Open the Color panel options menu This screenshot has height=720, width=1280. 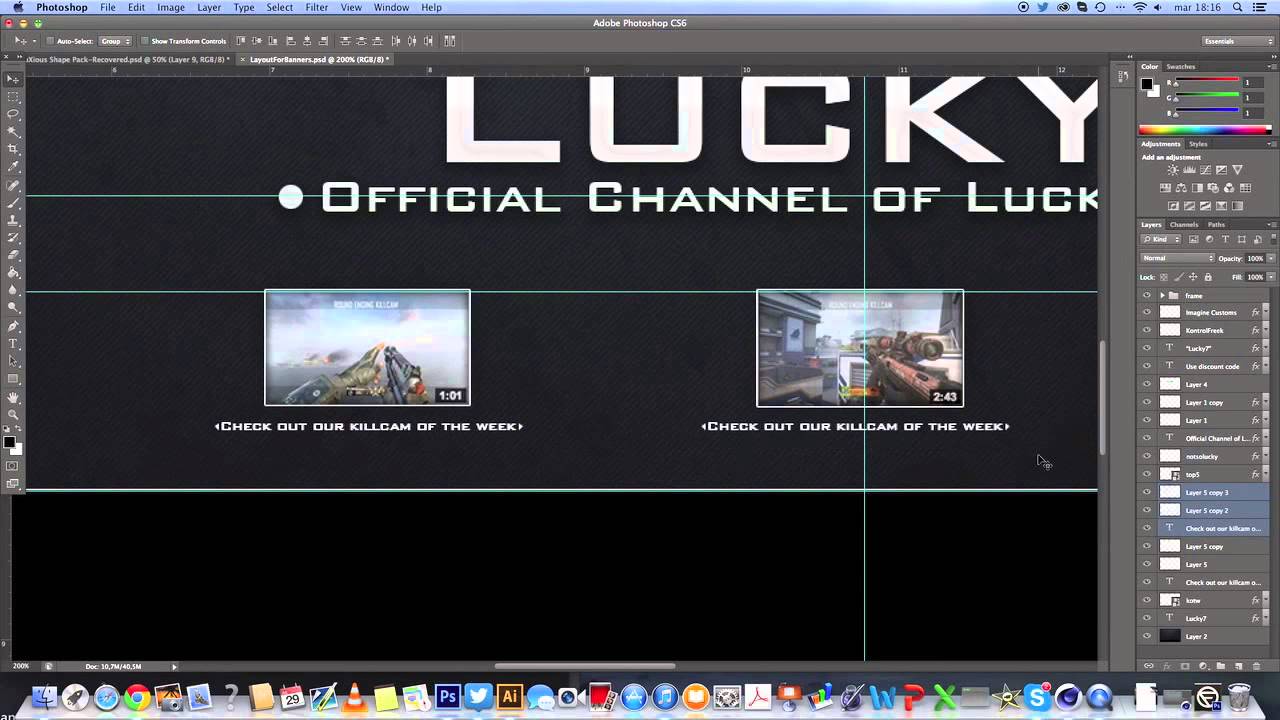pyautogui.click(x=1272, y=67)
